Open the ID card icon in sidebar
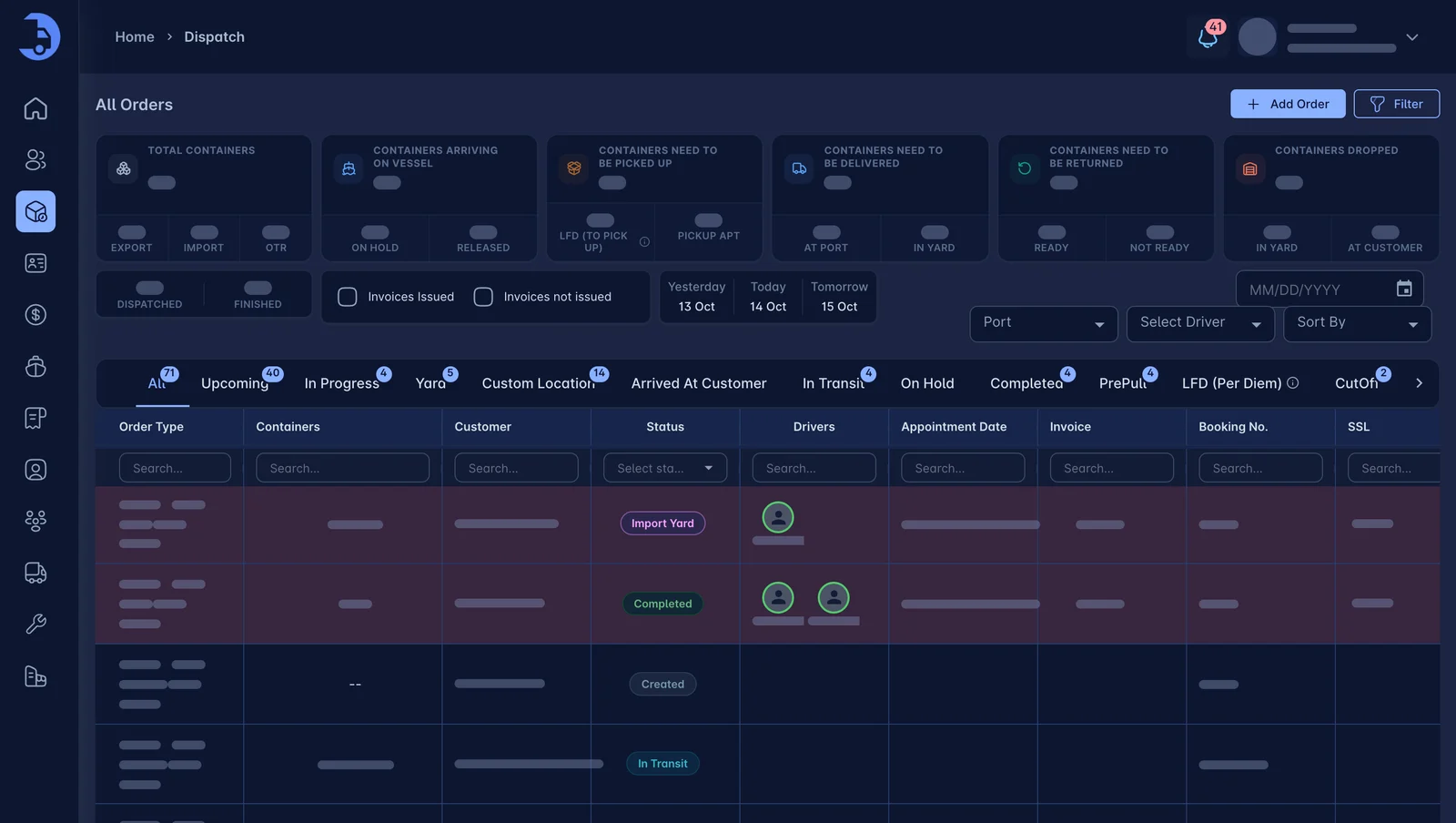 pyautogui.click(x=35, y=263)
